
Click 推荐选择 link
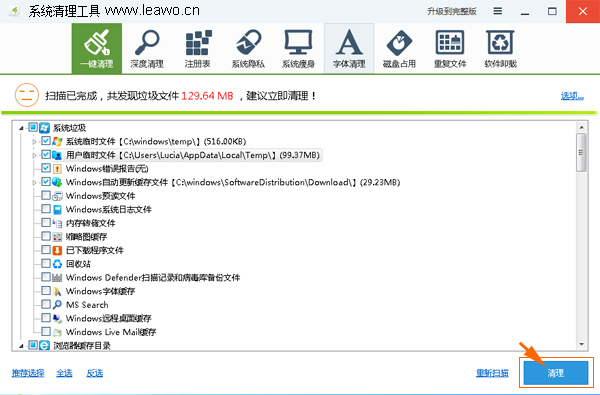tap(28, 373)
